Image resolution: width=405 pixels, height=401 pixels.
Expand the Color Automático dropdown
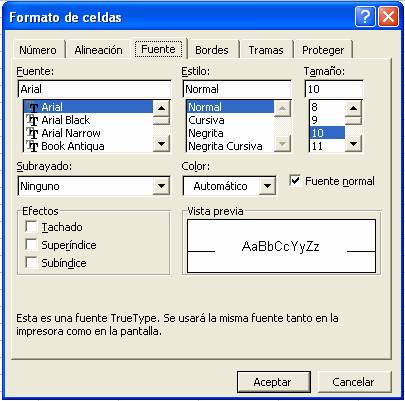267,186
